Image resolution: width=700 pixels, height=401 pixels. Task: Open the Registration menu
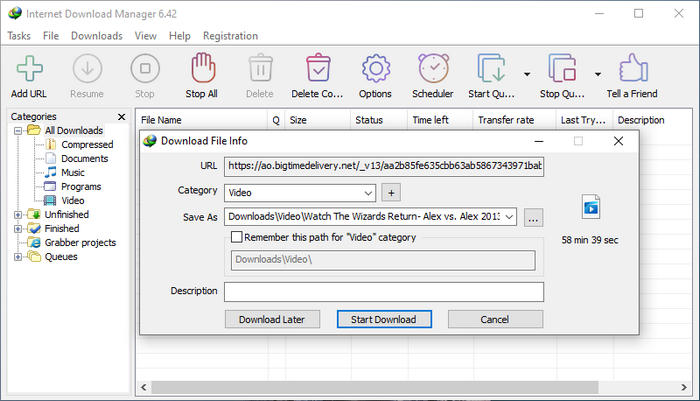point(230,36)
